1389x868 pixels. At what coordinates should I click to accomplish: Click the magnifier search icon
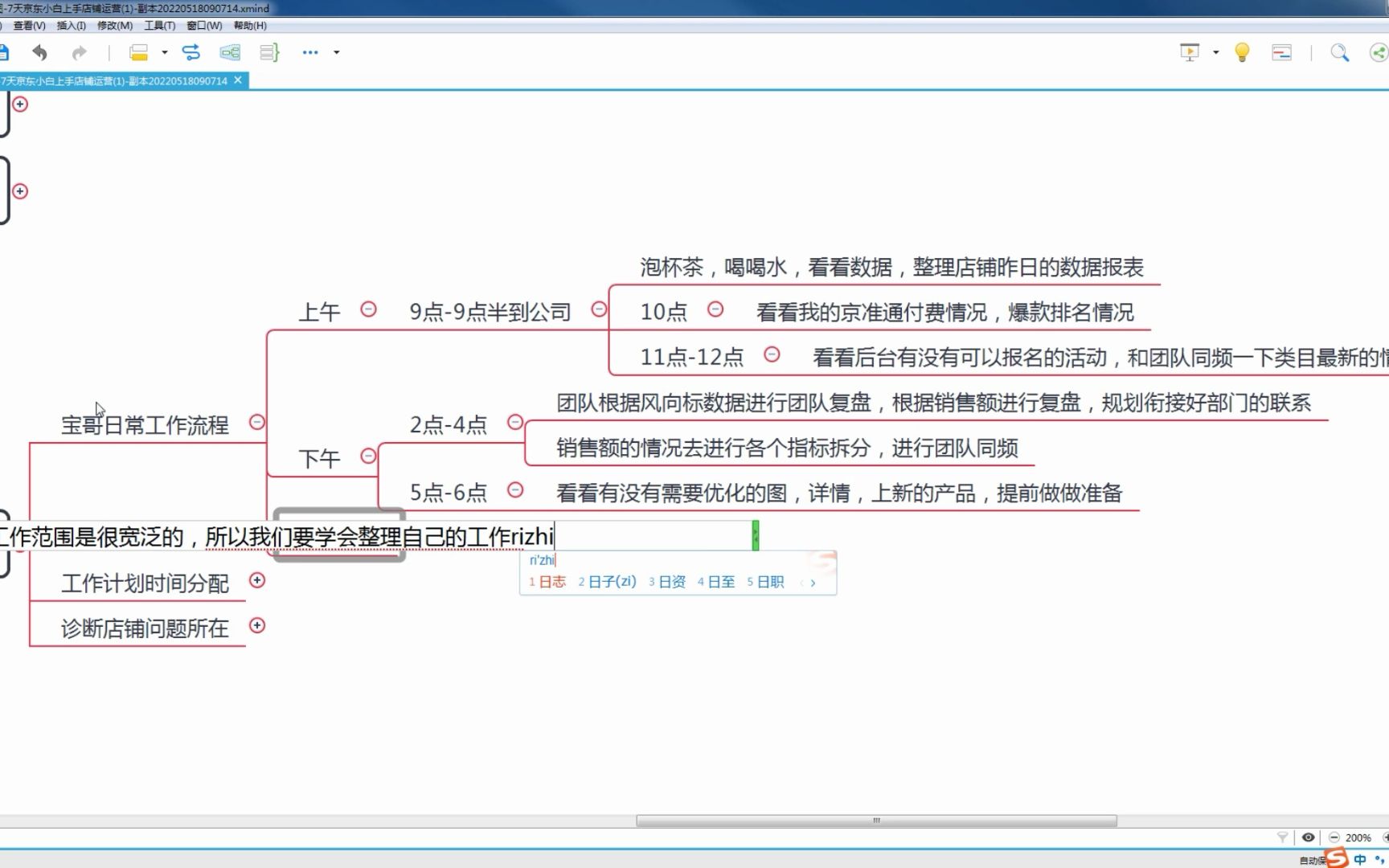pos(1339,53)
